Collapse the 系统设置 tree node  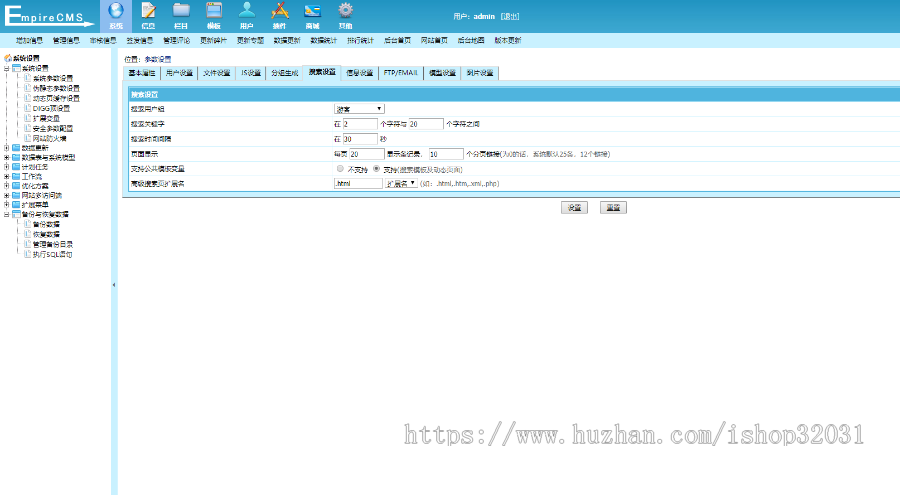(x=6, y=68)
